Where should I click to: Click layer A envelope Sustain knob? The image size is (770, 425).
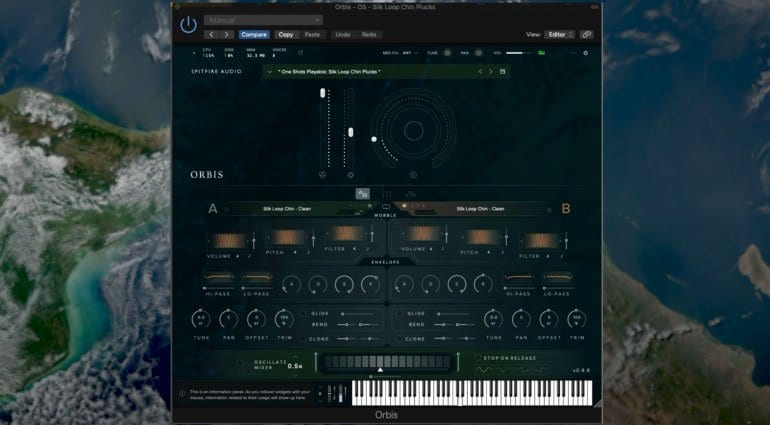344,284
